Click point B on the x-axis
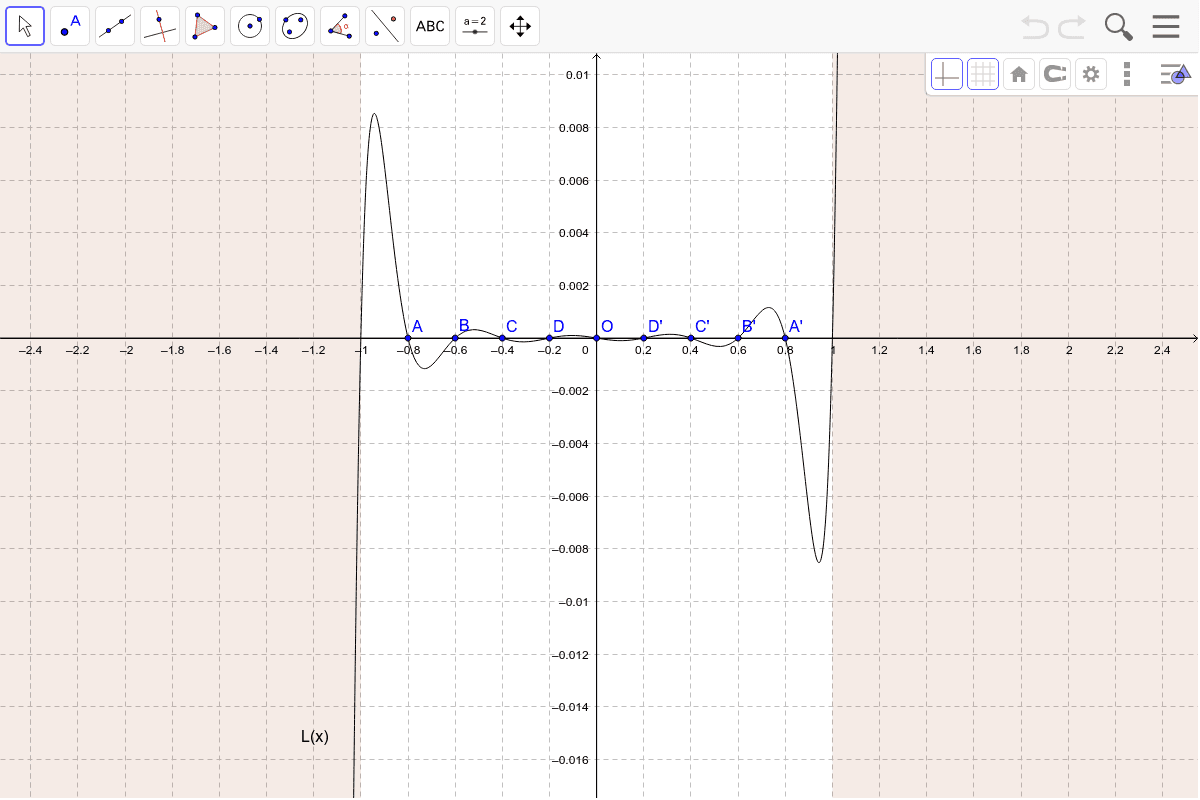Viewport: 1200px width, 800px height. pyautogui.click(x=455, y=338)
